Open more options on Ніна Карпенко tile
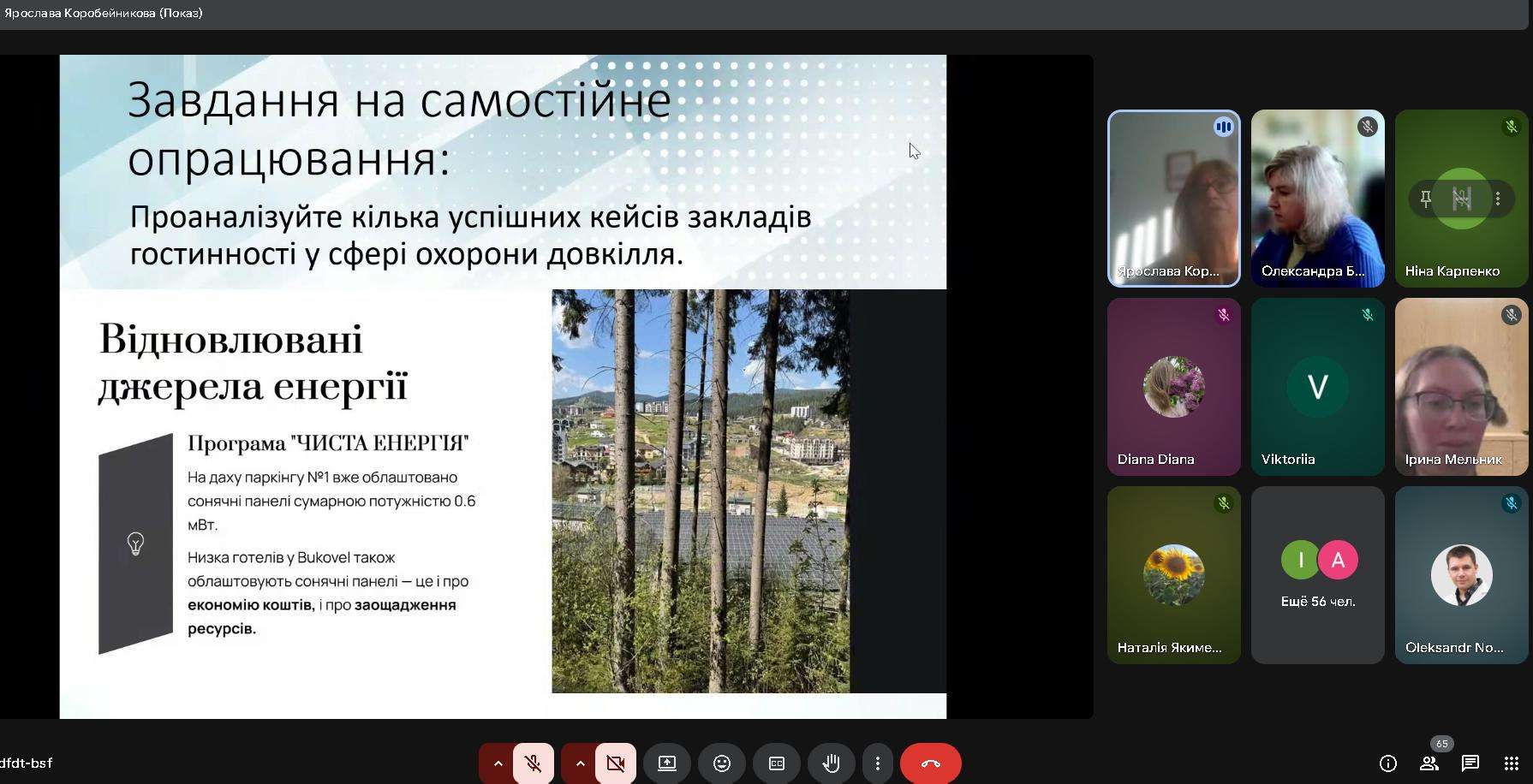 pyautogui.click(x=1498, y=199)
